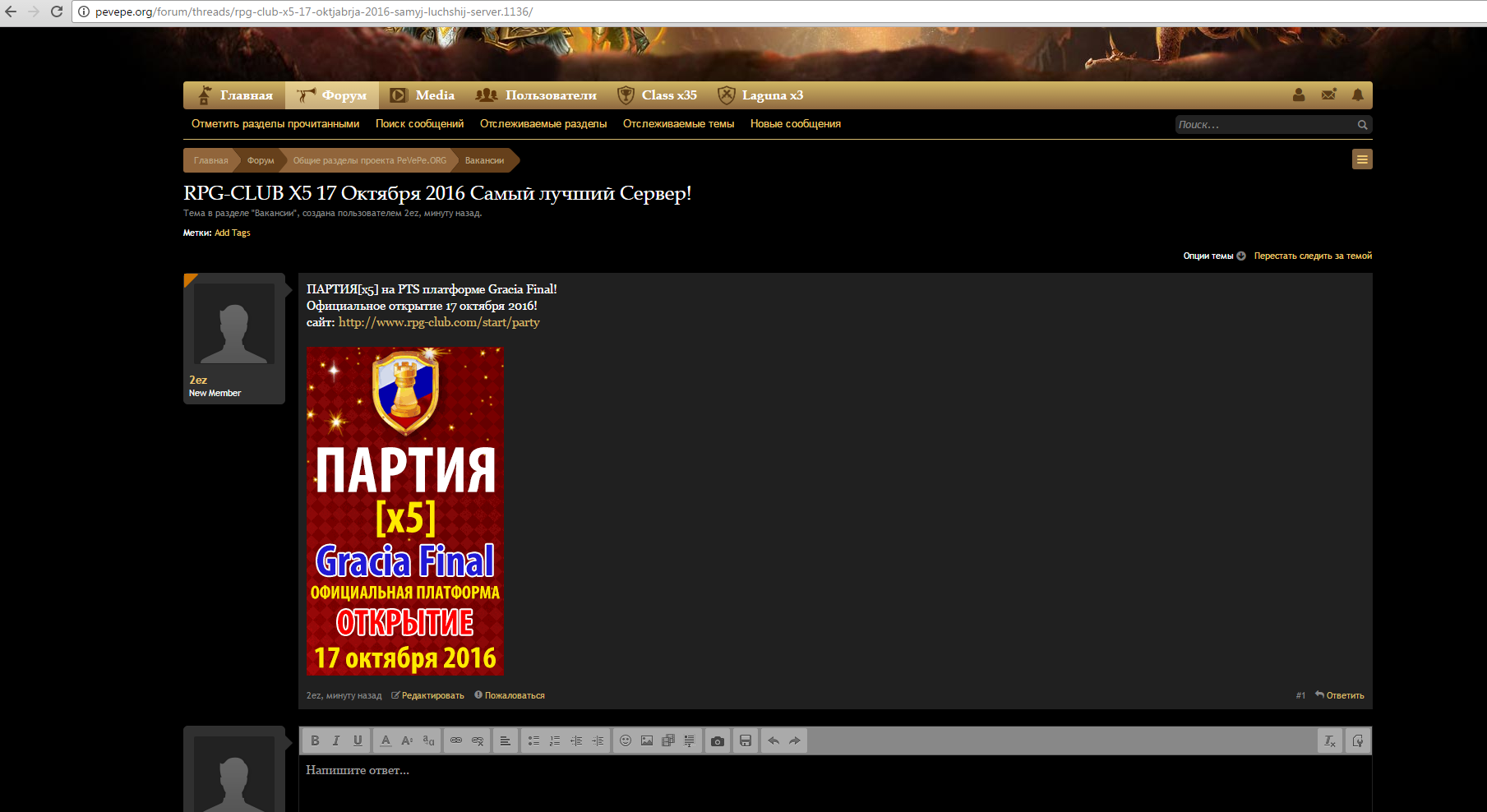Open Отслеживаемые разделы link
The width and height of the screenshot is (1487, 812).
click(x=543, y=124)
